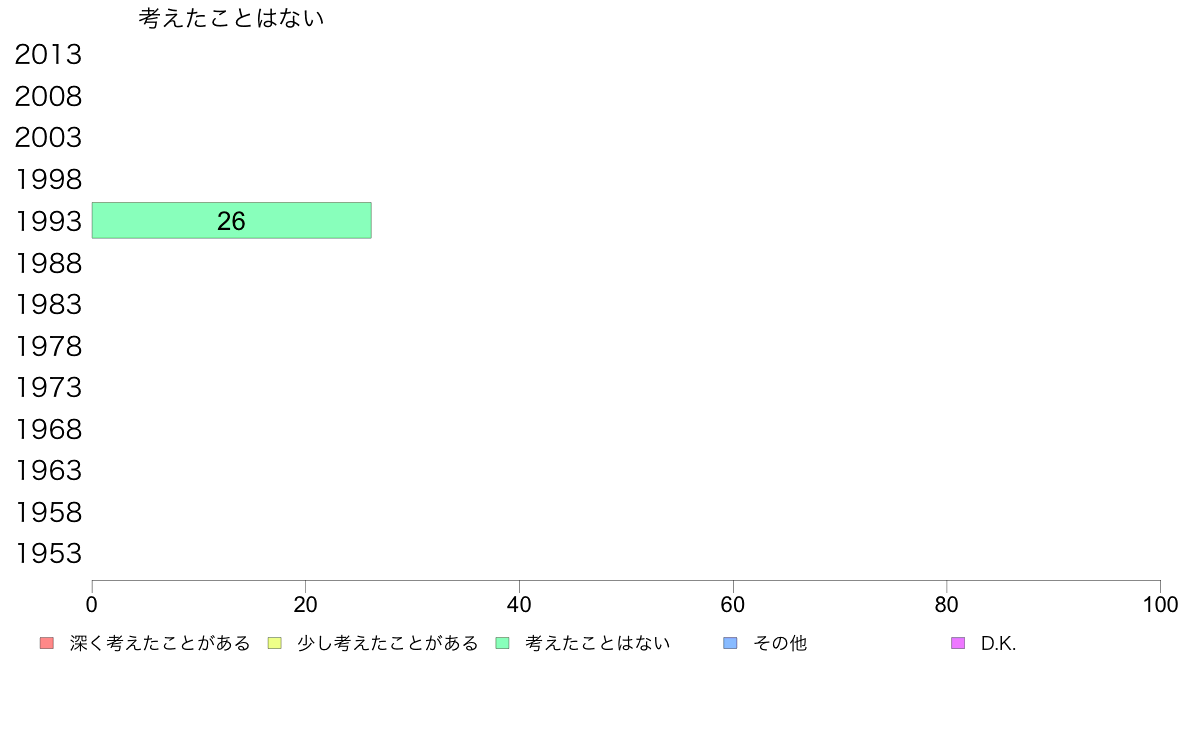Click the blue その他 legend swatch
Screen dimensions: 1188x736
point(730,643)
